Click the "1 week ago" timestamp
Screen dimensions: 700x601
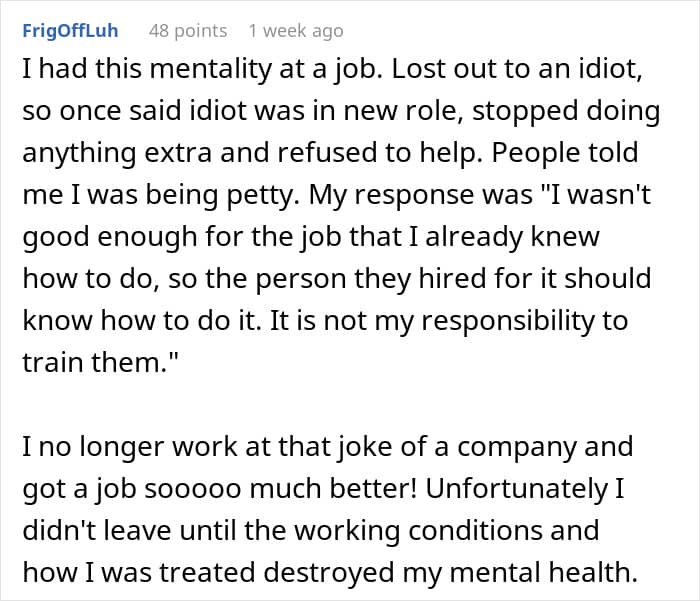pyautogui.click(x=296, y=30)
